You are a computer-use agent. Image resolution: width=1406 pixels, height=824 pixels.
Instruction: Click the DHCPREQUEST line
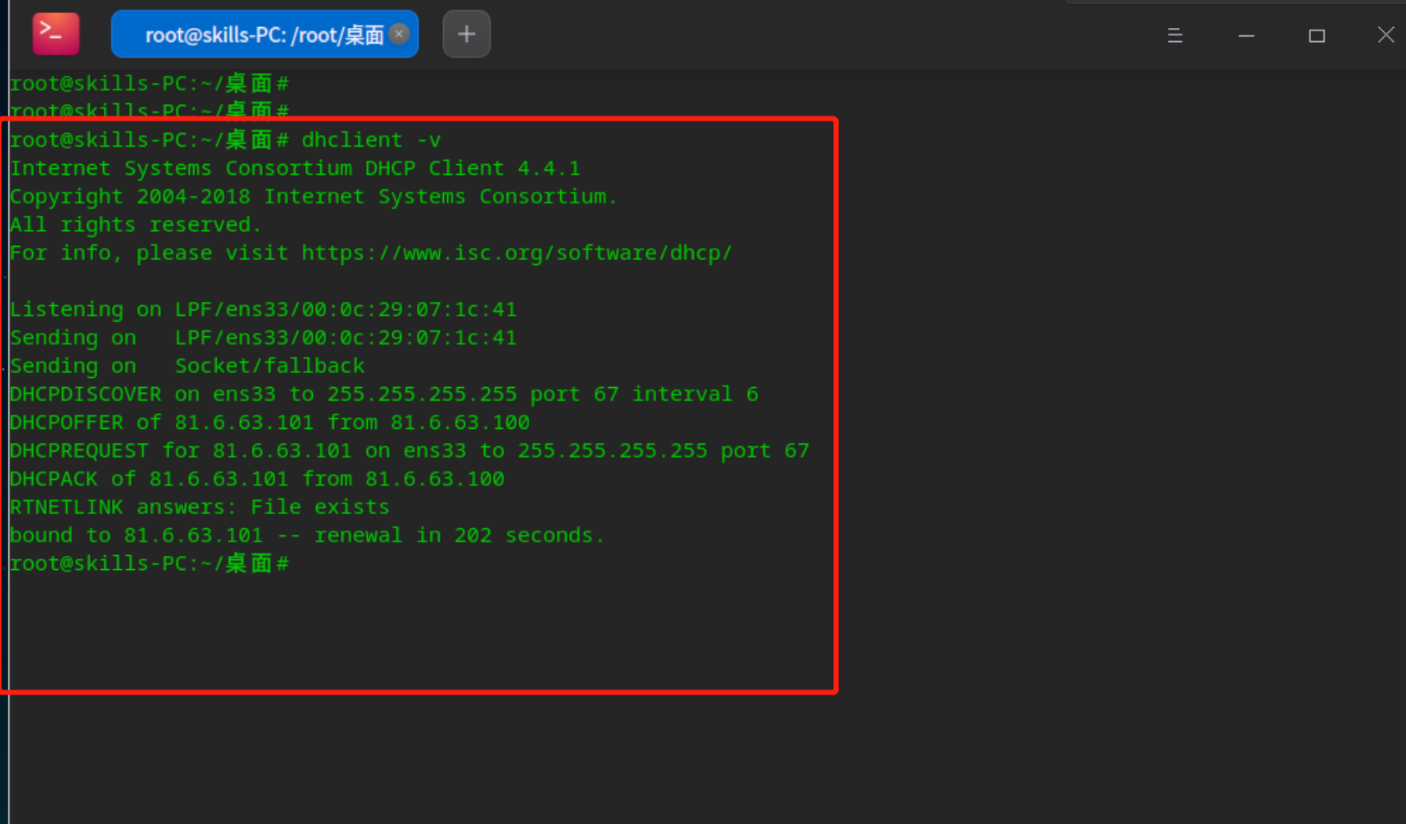click(x=409, y=450)
